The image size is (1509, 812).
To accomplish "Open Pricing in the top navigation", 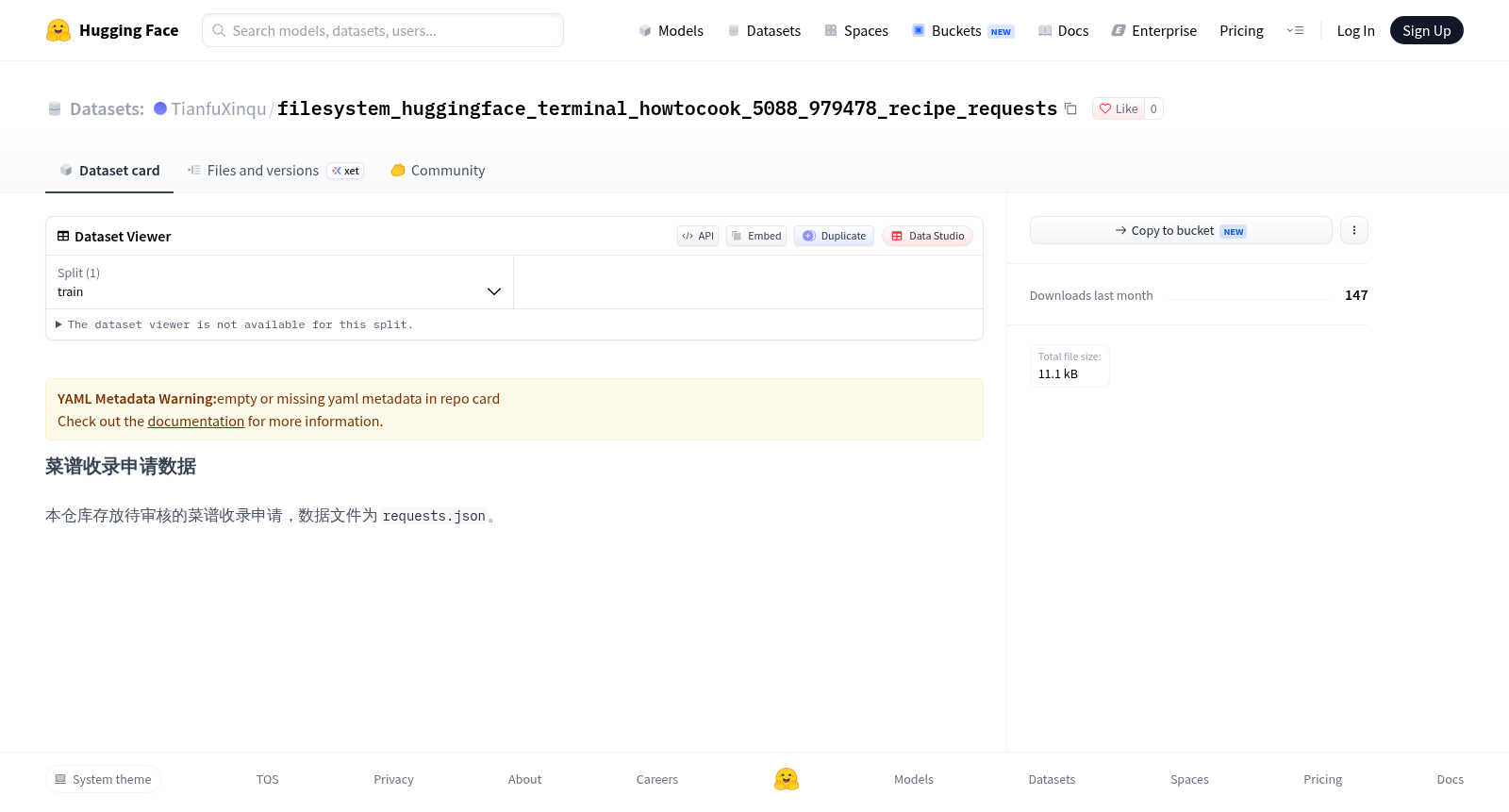I will [1241, 30].
